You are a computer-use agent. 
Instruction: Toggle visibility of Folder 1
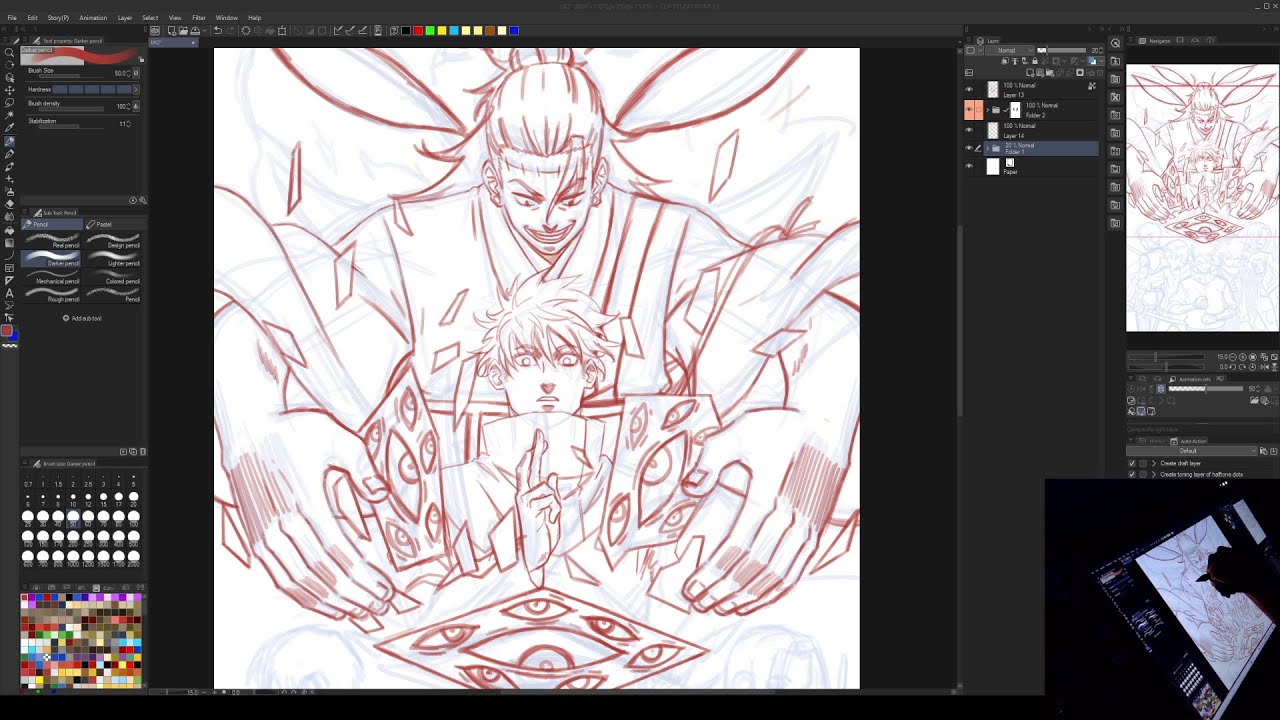[x=968, y=148]
